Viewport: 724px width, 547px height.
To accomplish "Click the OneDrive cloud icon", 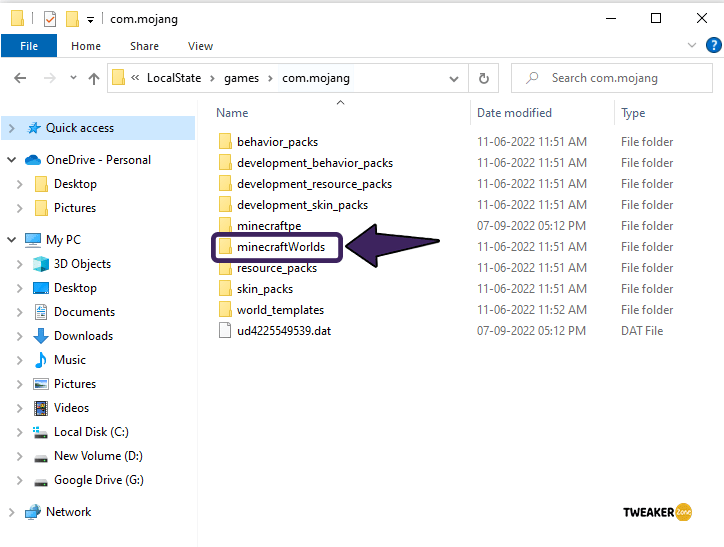I will pos(33,160).
